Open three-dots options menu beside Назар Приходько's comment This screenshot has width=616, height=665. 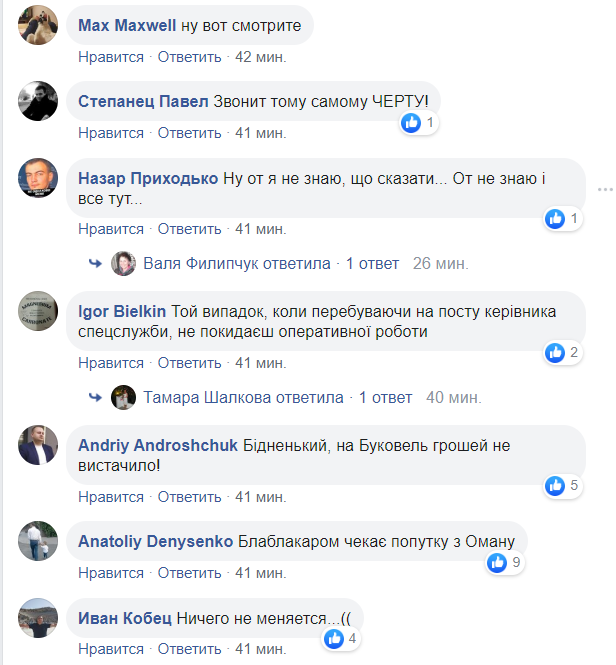point(604,189)
